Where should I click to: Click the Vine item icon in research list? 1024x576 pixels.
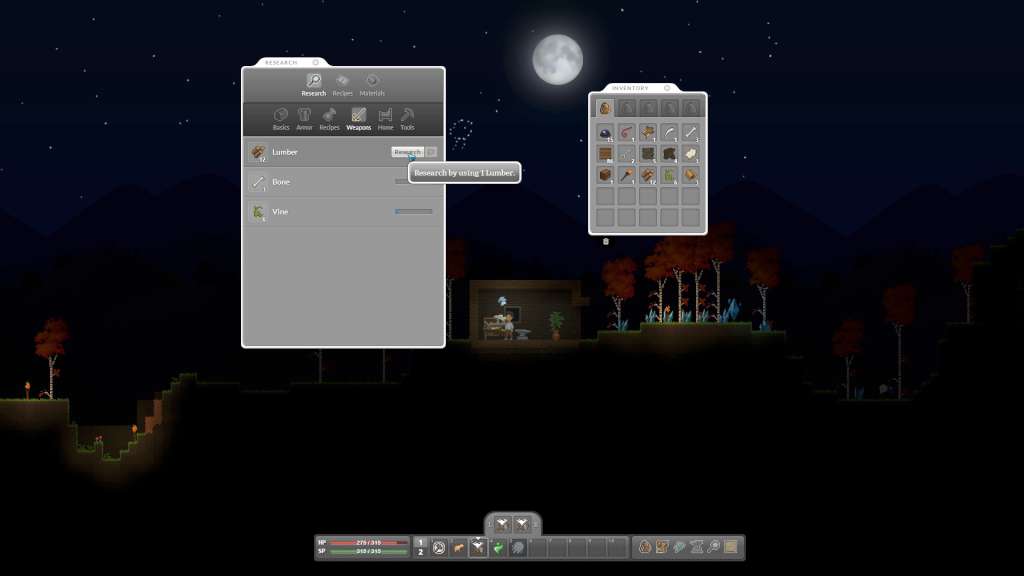click(258, 211)
